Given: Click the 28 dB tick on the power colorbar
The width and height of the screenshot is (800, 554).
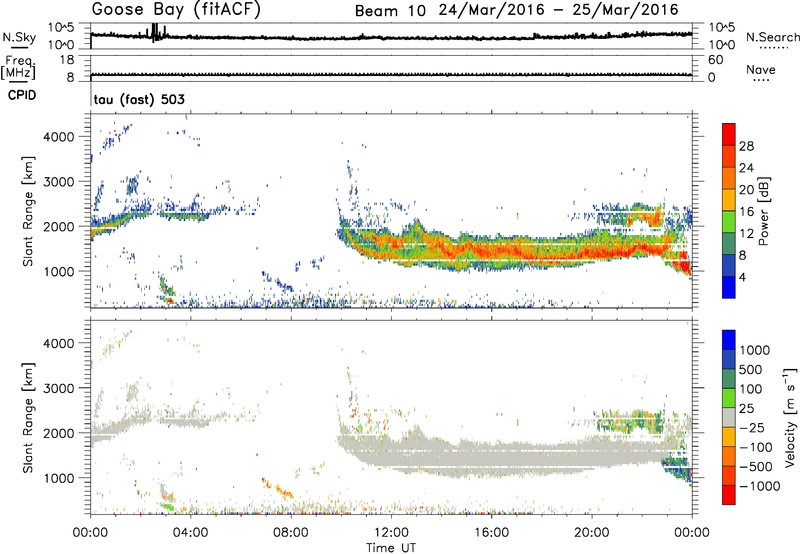Looking at the screenshot, I should click(x=746, y=146).
